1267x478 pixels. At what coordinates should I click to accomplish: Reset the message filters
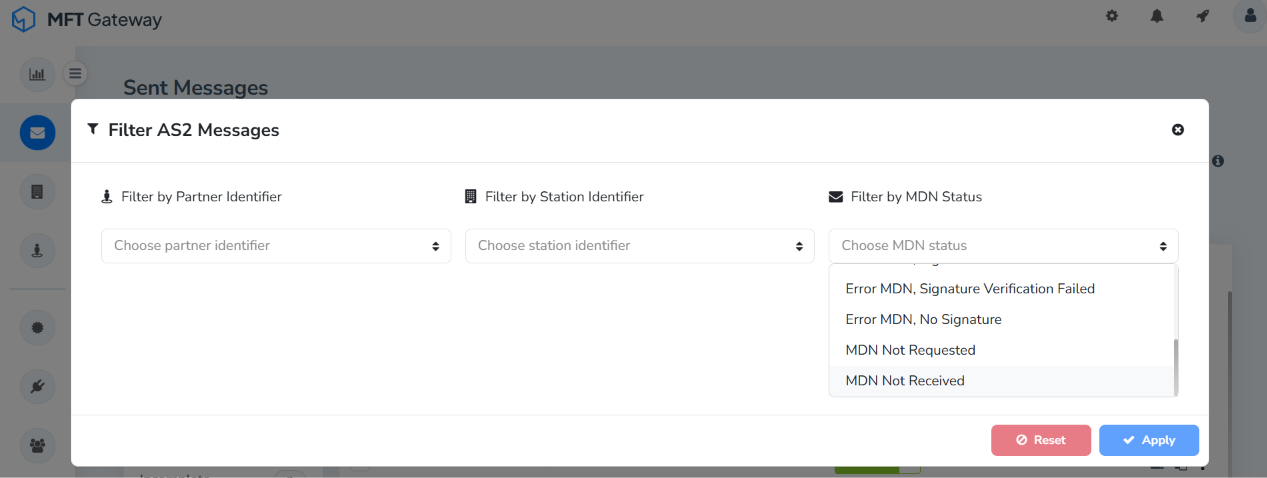point(1041,440)
